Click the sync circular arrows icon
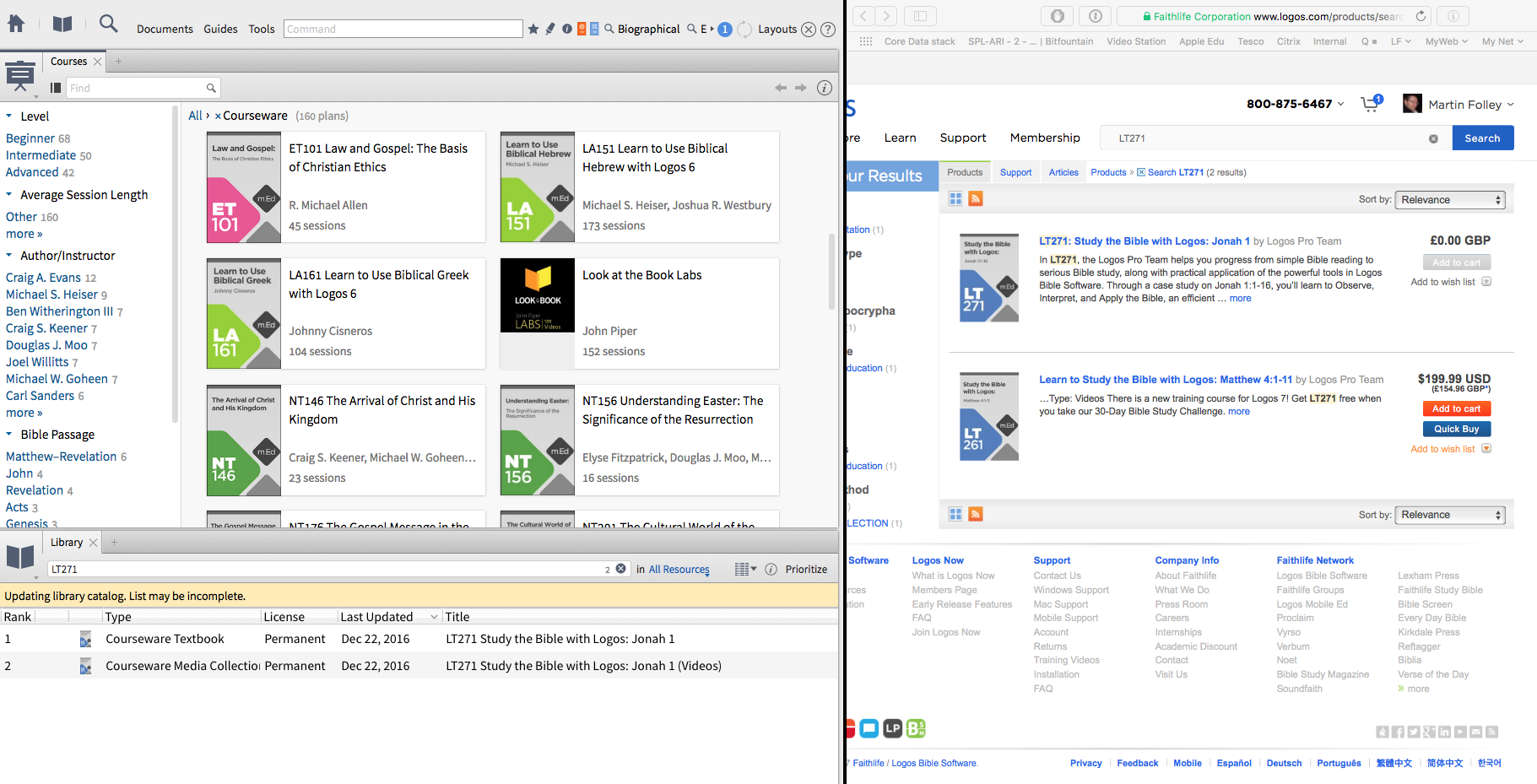The height and width of the screenshot is (784, 1537). point(744,30)
